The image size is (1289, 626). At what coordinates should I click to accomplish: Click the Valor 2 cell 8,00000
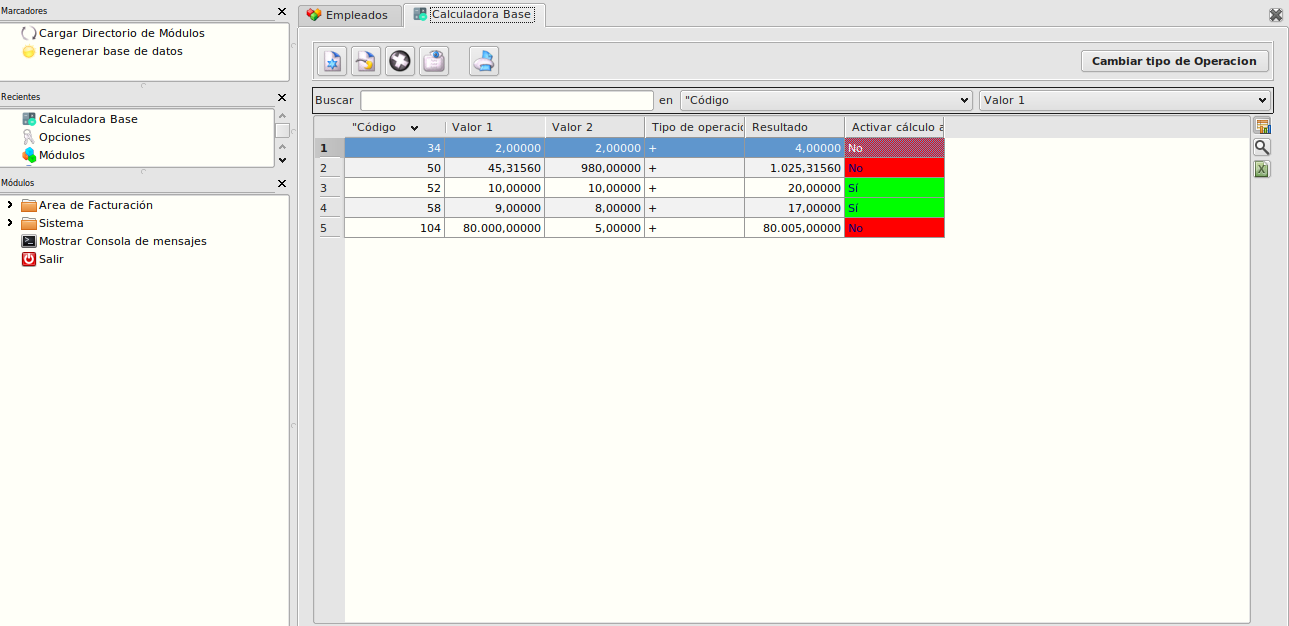tap(595, 208)
